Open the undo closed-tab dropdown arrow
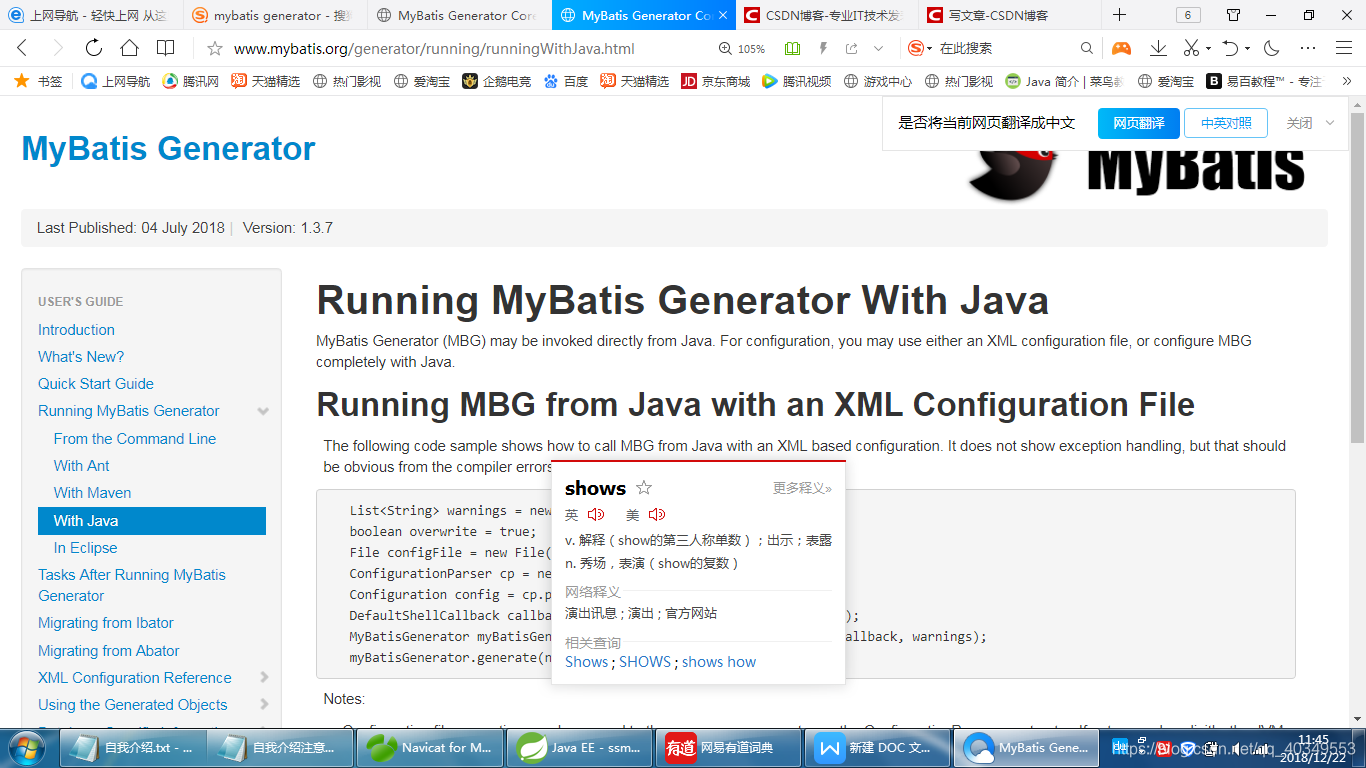 tap(1247, 49)
